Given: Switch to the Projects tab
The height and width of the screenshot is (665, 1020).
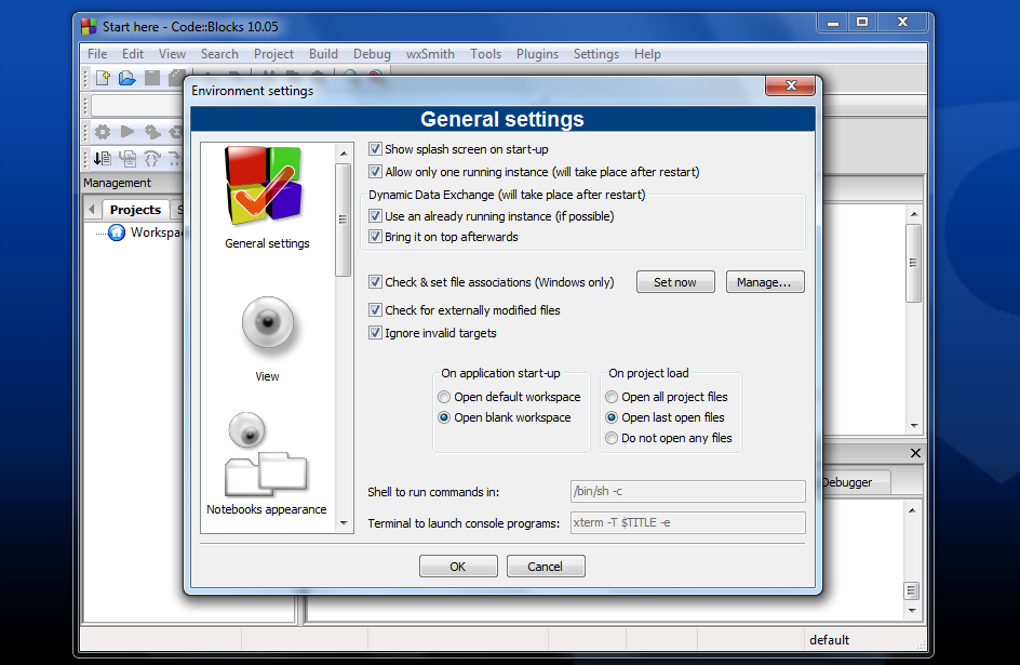Looking at the screenshot, I should [x=135, y=210].
